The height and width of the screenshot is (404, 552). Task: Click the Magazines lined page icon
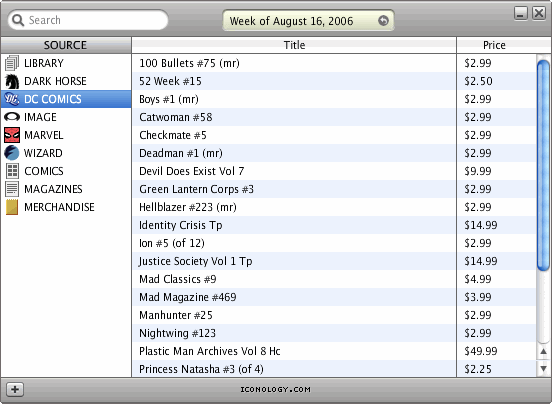(x=12, y=189)
